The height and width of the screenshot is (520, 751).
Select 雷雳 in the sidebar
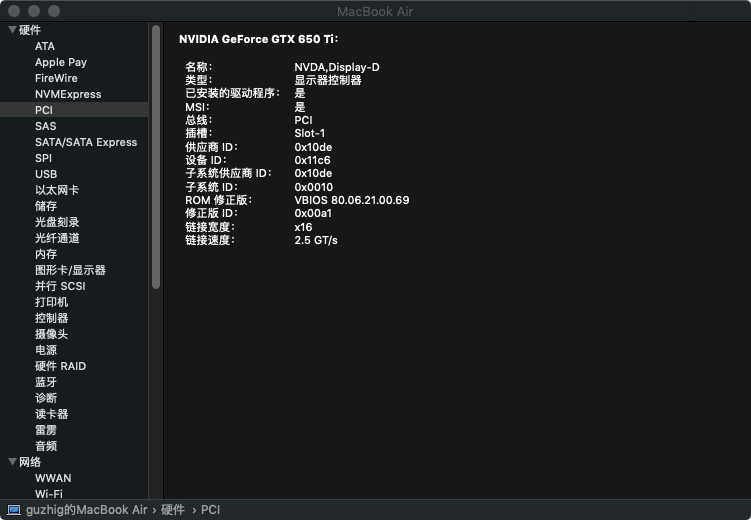(46, 430)
